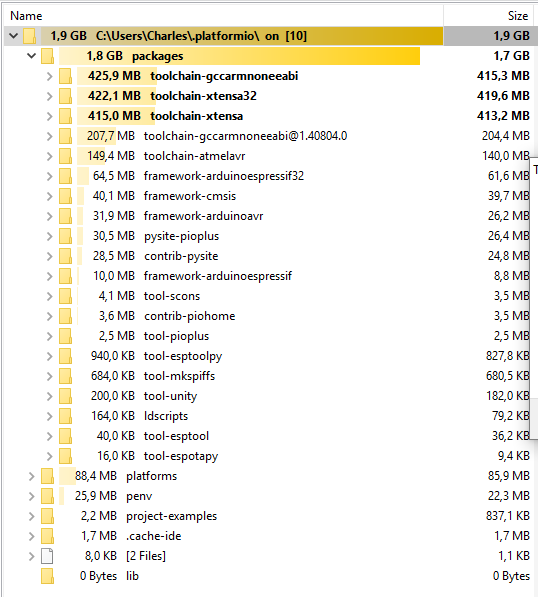Image resolution: width=538 pixels, height=597 pixels.
Task: Expand the toolchain-atmelavr folder
Action: tap(49, 156)
